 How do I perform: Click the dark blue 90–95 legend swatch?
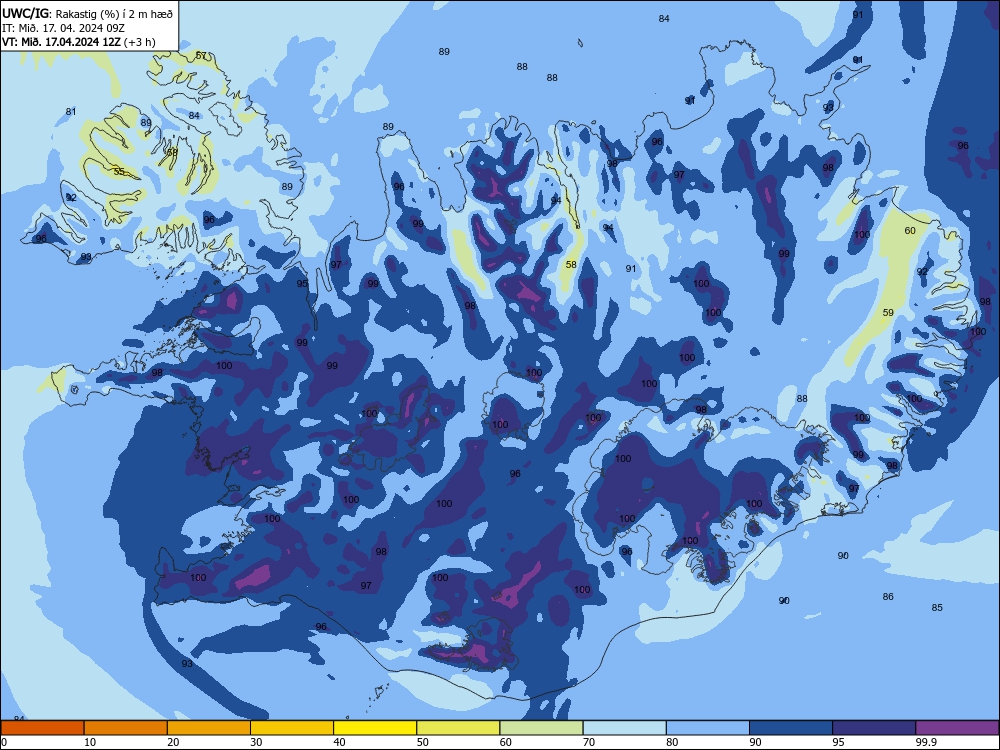[x=791, y=728]
